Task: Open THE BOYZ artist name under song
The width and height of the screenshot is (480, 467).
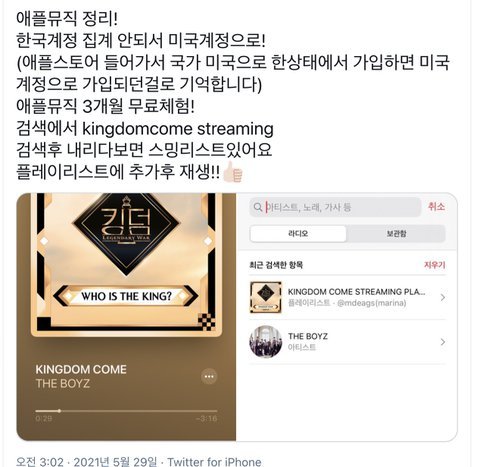Action: 63,384
